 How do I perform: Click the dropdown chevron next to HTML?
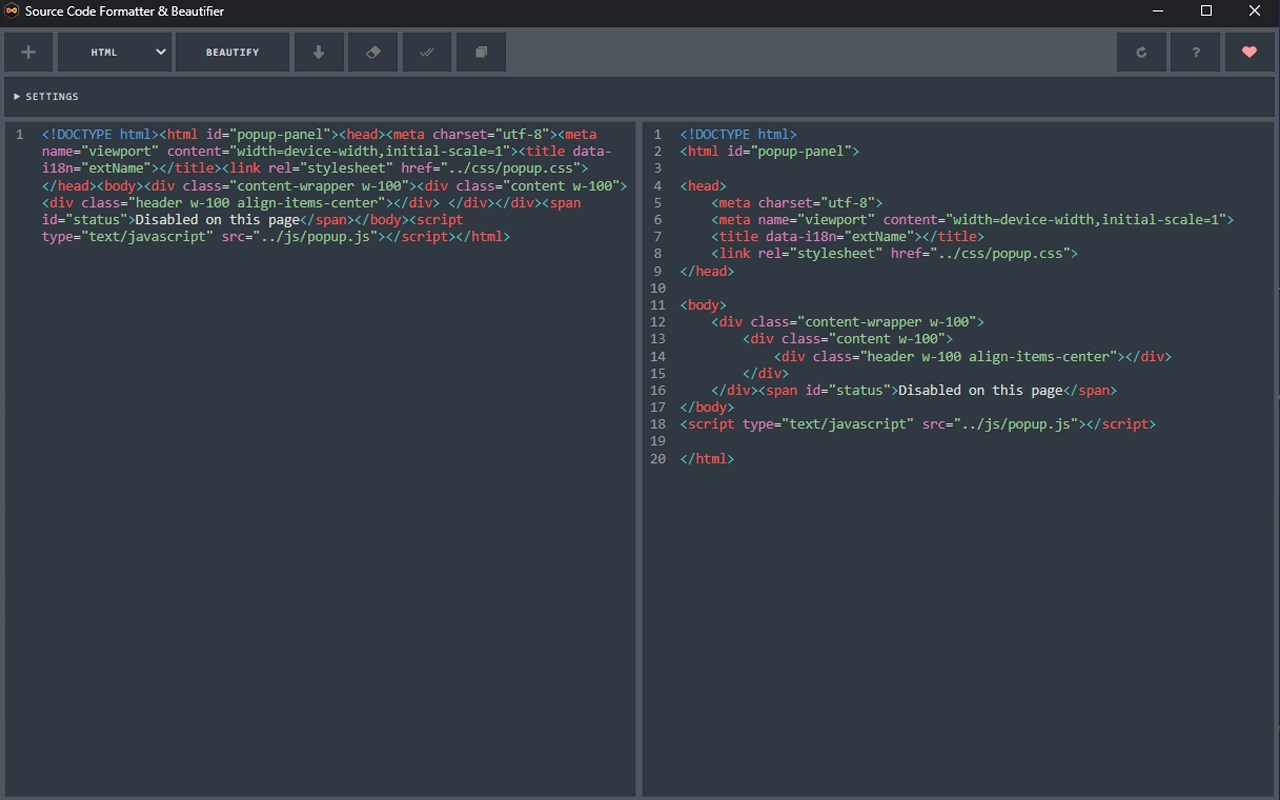[x=160, y=52]
